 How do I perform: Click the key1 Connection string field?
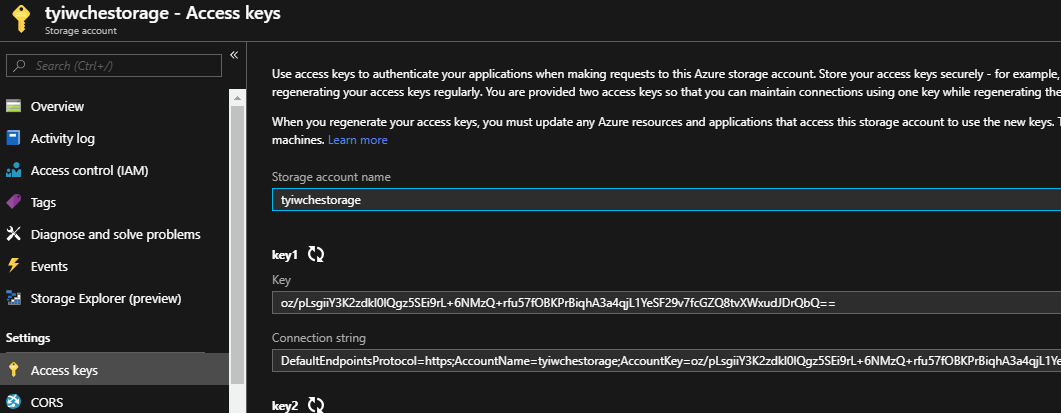tap(667, 361)
